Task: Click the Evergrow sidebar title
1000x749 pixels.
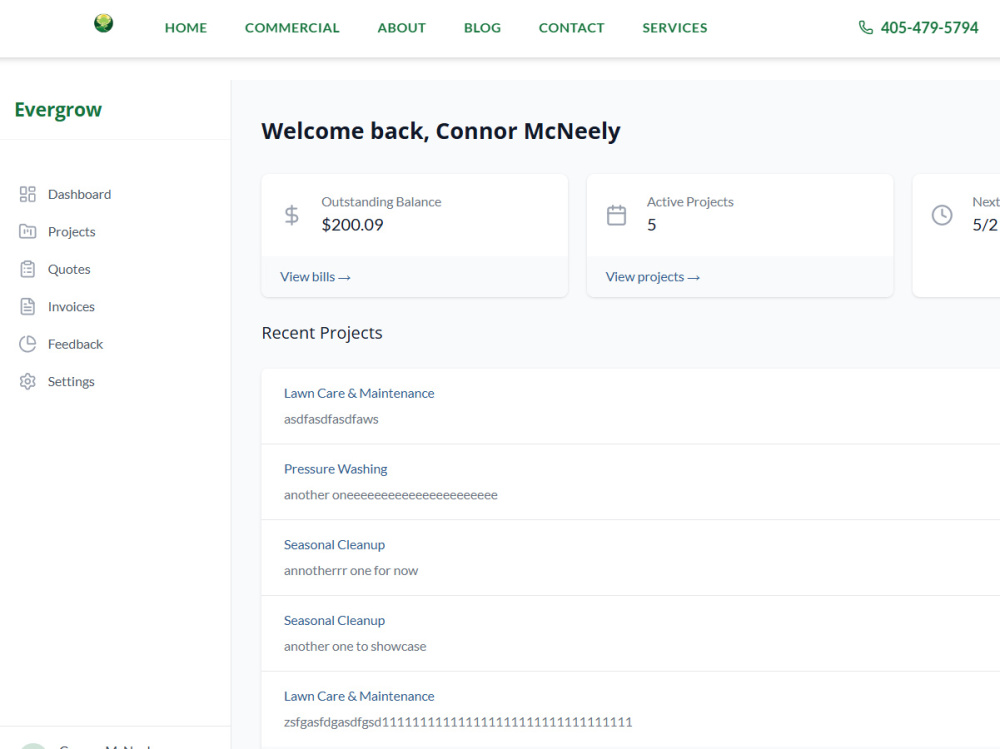Action: pyautogui.click(x=58, y=110)
